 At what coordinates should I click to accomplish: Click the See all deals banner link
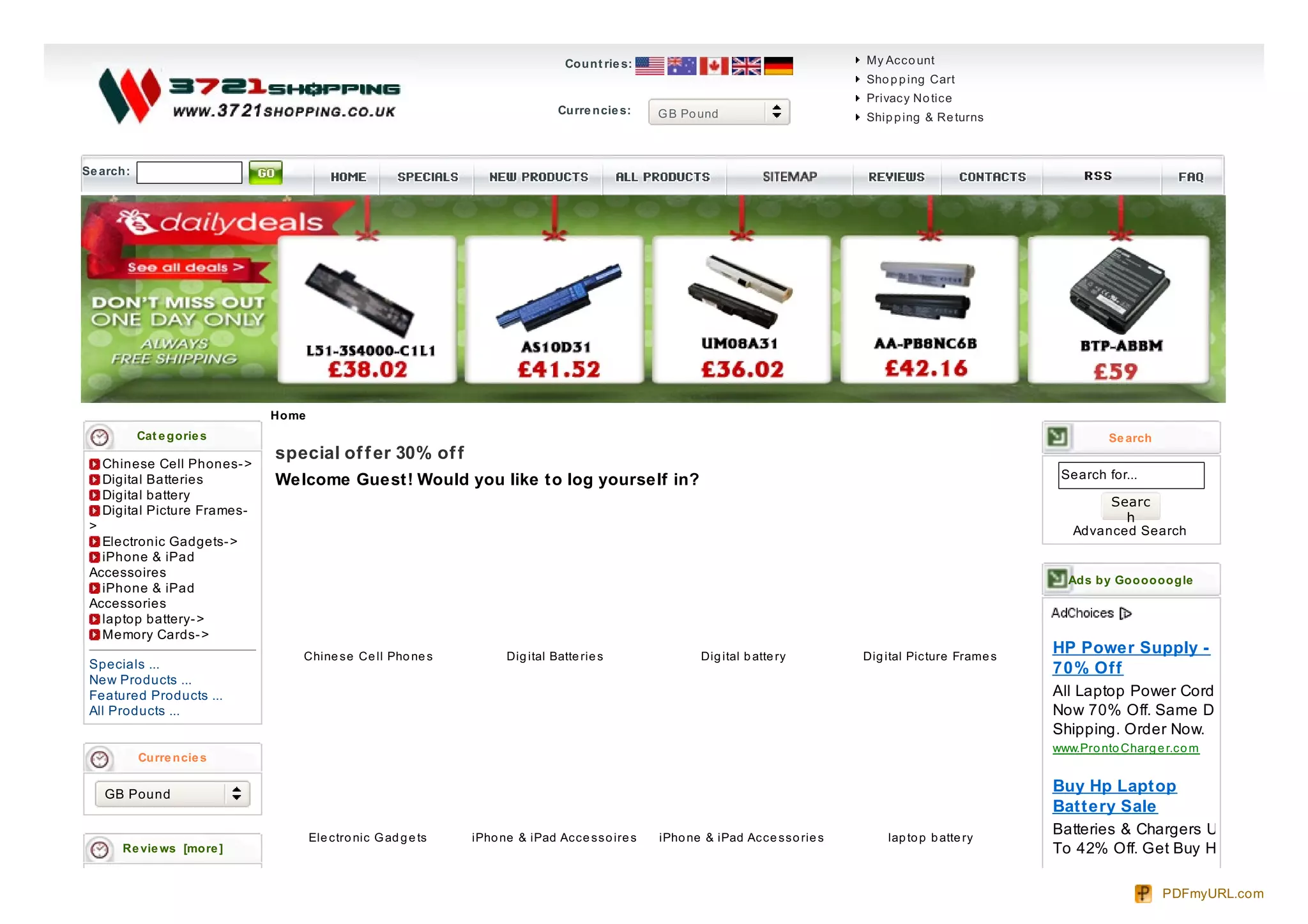pos(185,268)
